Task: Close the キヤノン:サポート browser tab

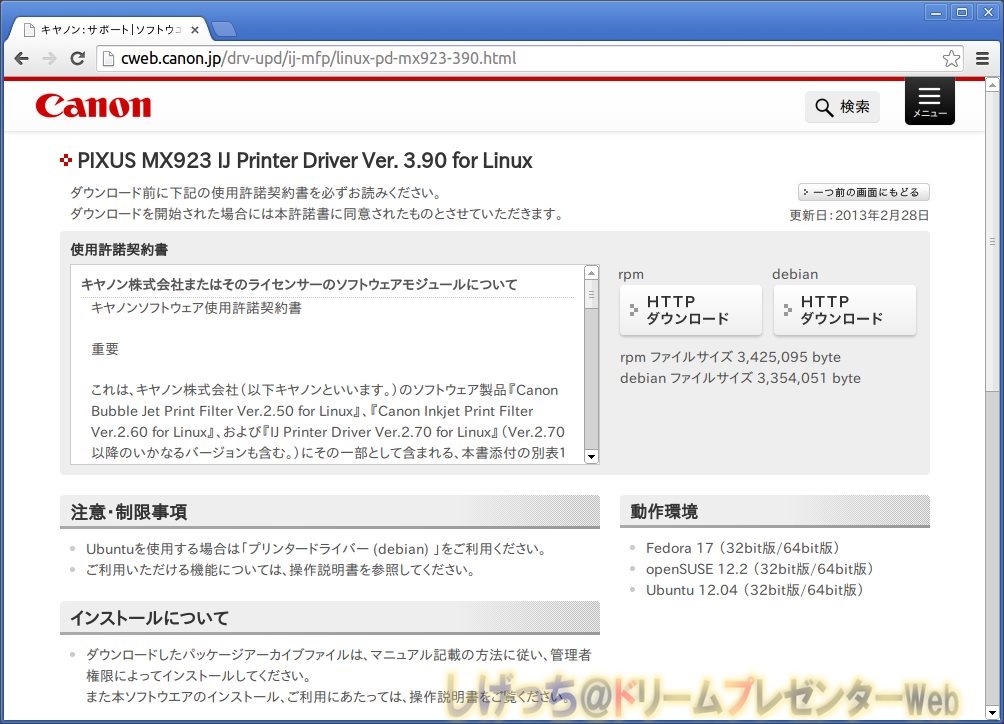Action: [195, 29]
